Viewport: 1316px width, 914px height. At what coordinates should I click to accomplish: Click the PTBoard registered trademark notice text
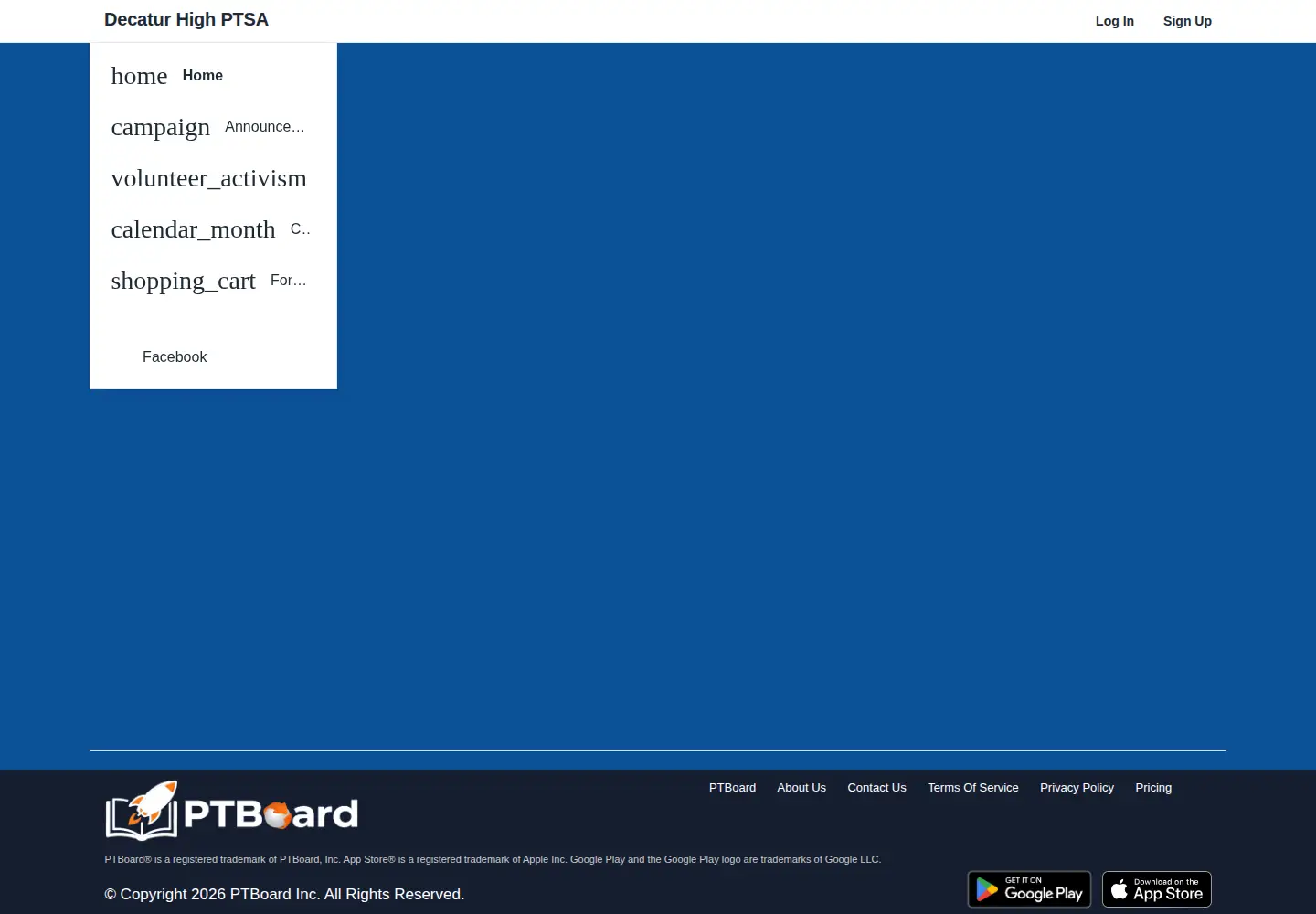click(493, 859)
